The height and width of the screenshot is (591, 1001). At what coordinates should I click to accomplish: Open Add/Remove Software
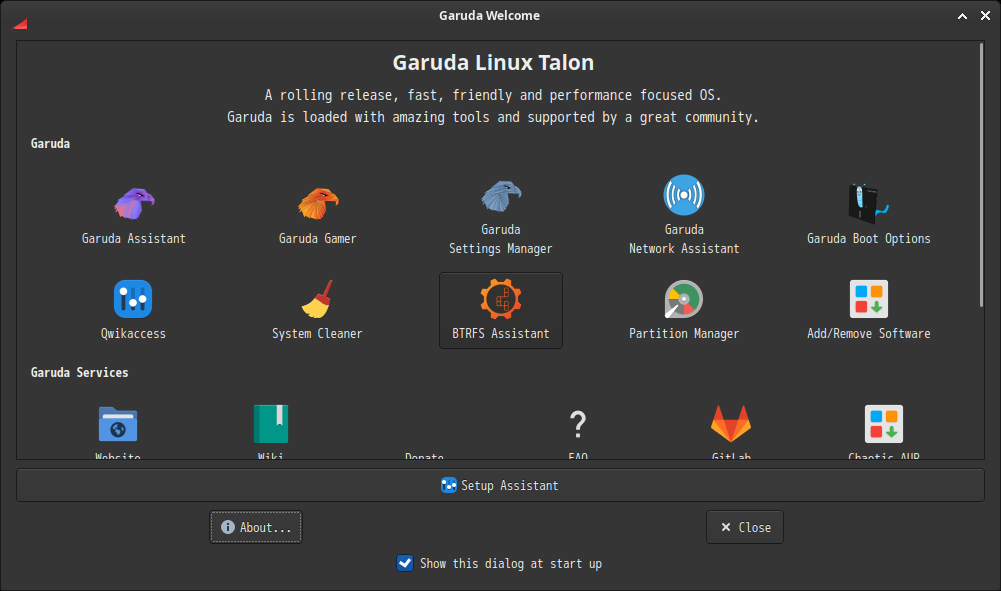tap(868, 310)
